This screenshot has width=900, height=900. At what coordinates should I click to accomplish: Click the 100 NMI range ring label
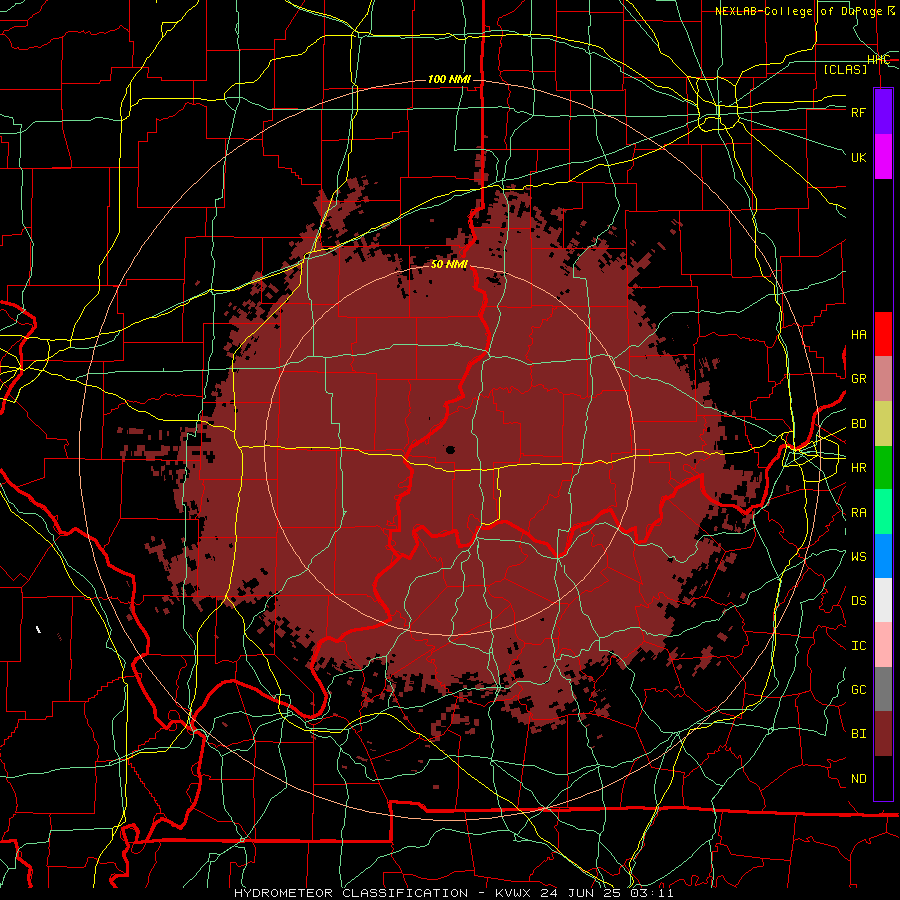tap(449, 79)
